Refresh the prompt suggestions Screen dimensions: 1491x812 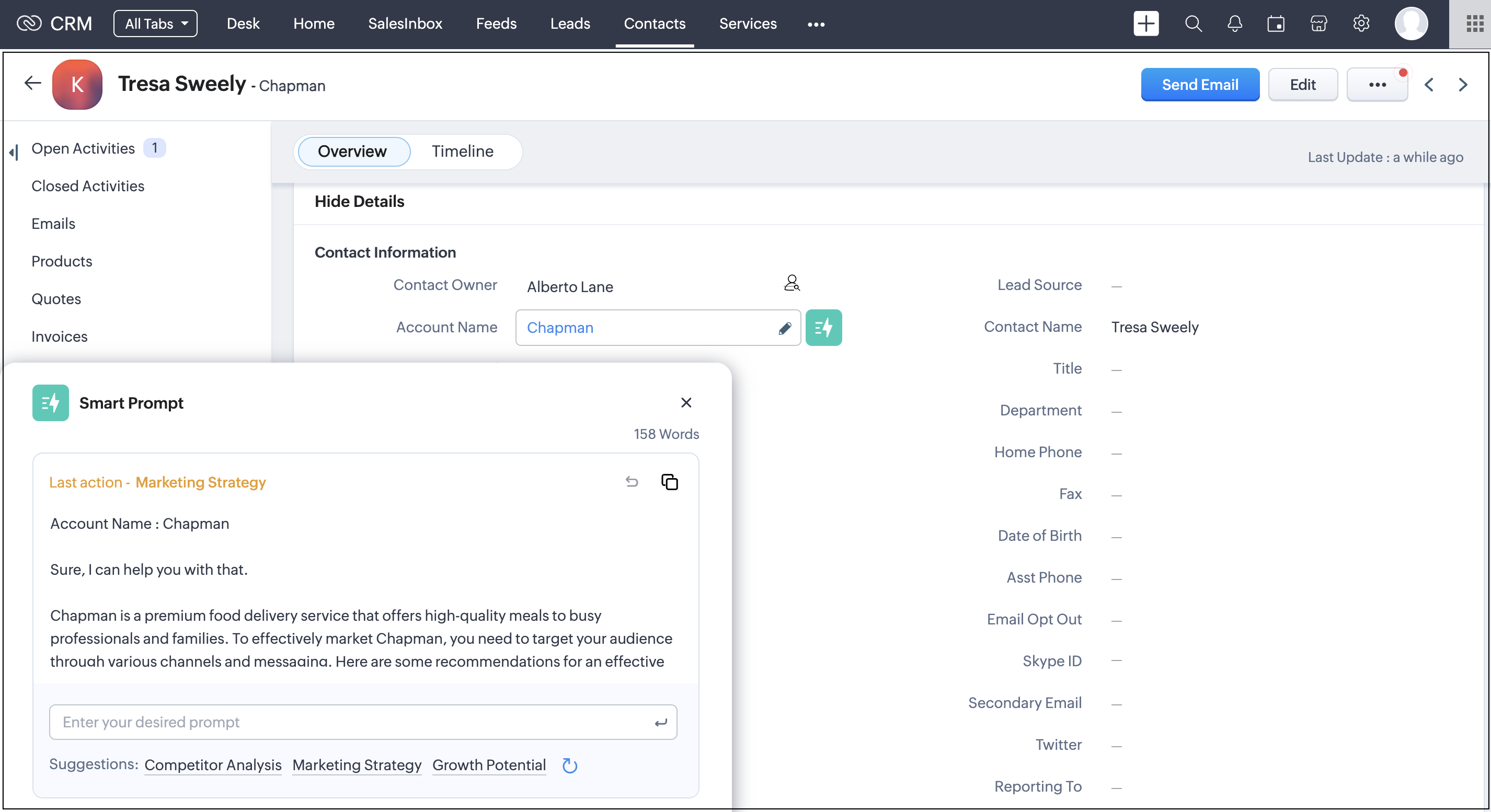(x=569, y=765)
